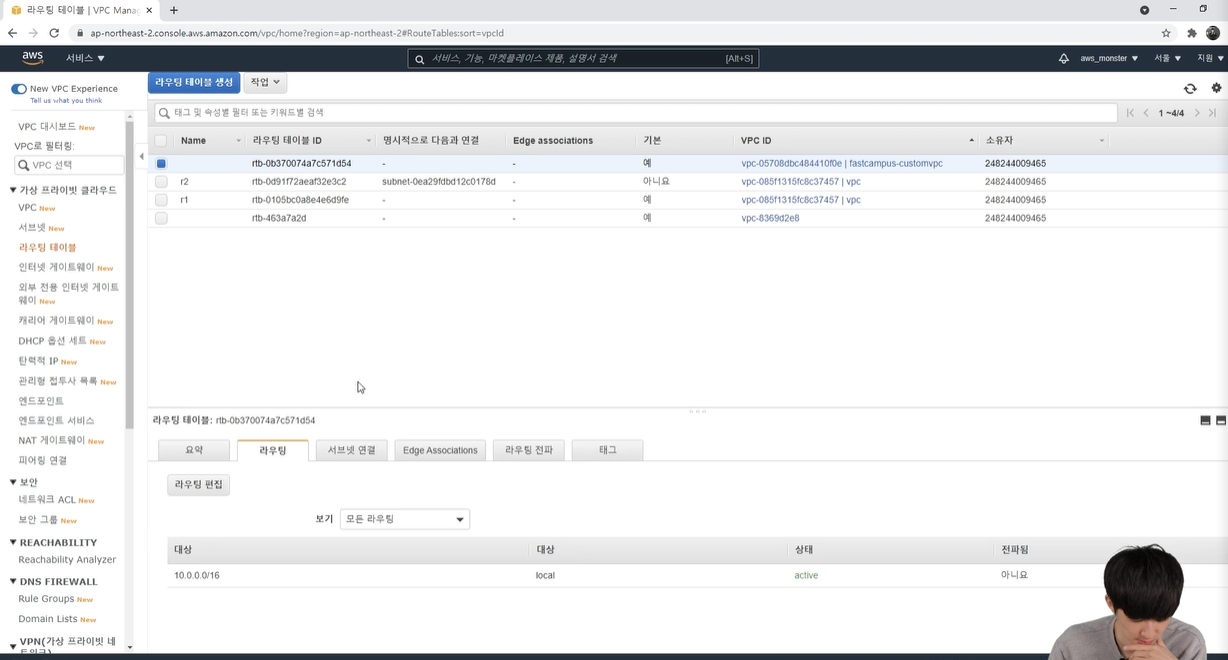Refresh the route tables list
Screen dimensions: 1228x660
coord(1190,89)
